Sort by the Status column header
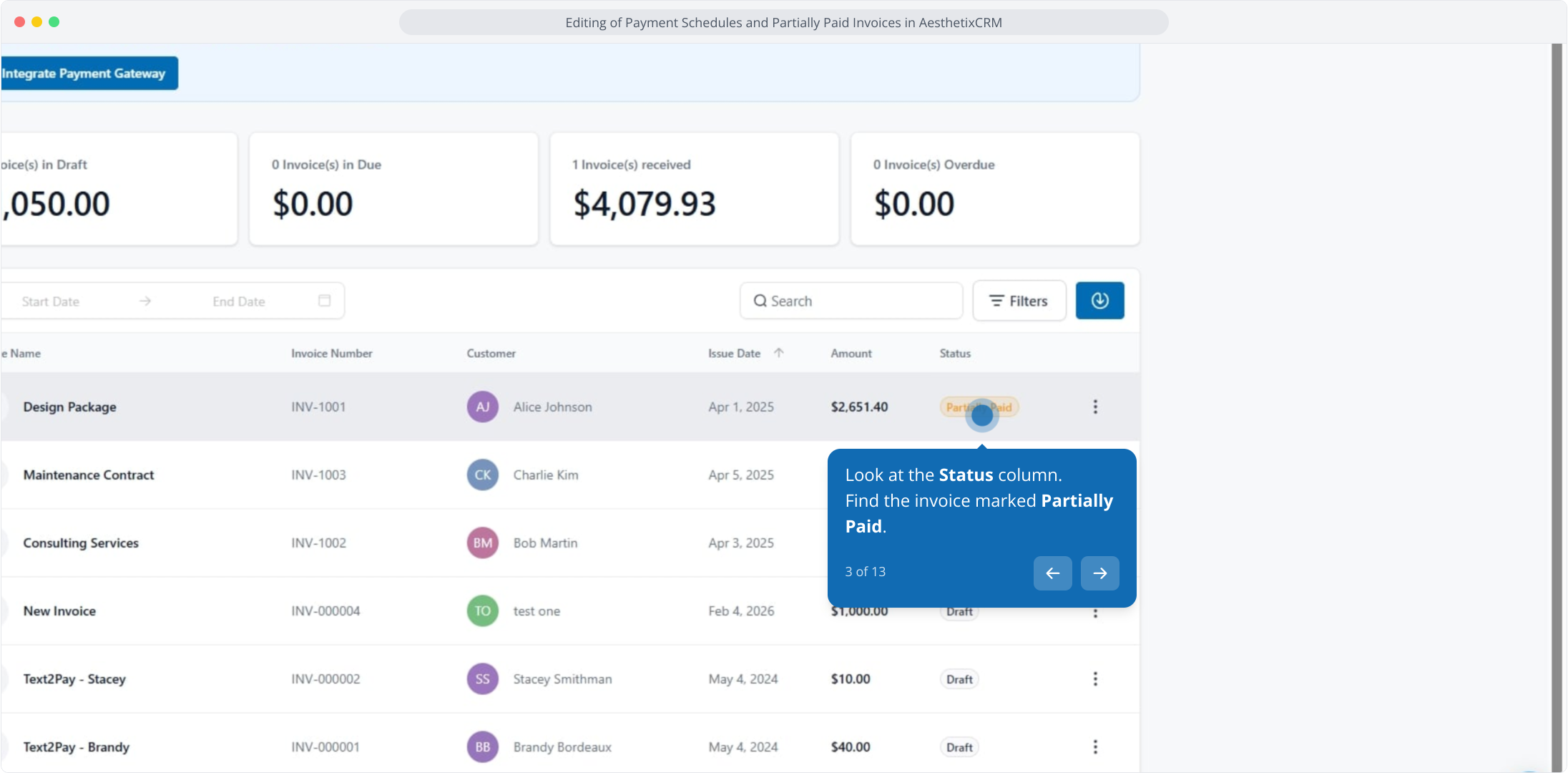 coord(954,353)
